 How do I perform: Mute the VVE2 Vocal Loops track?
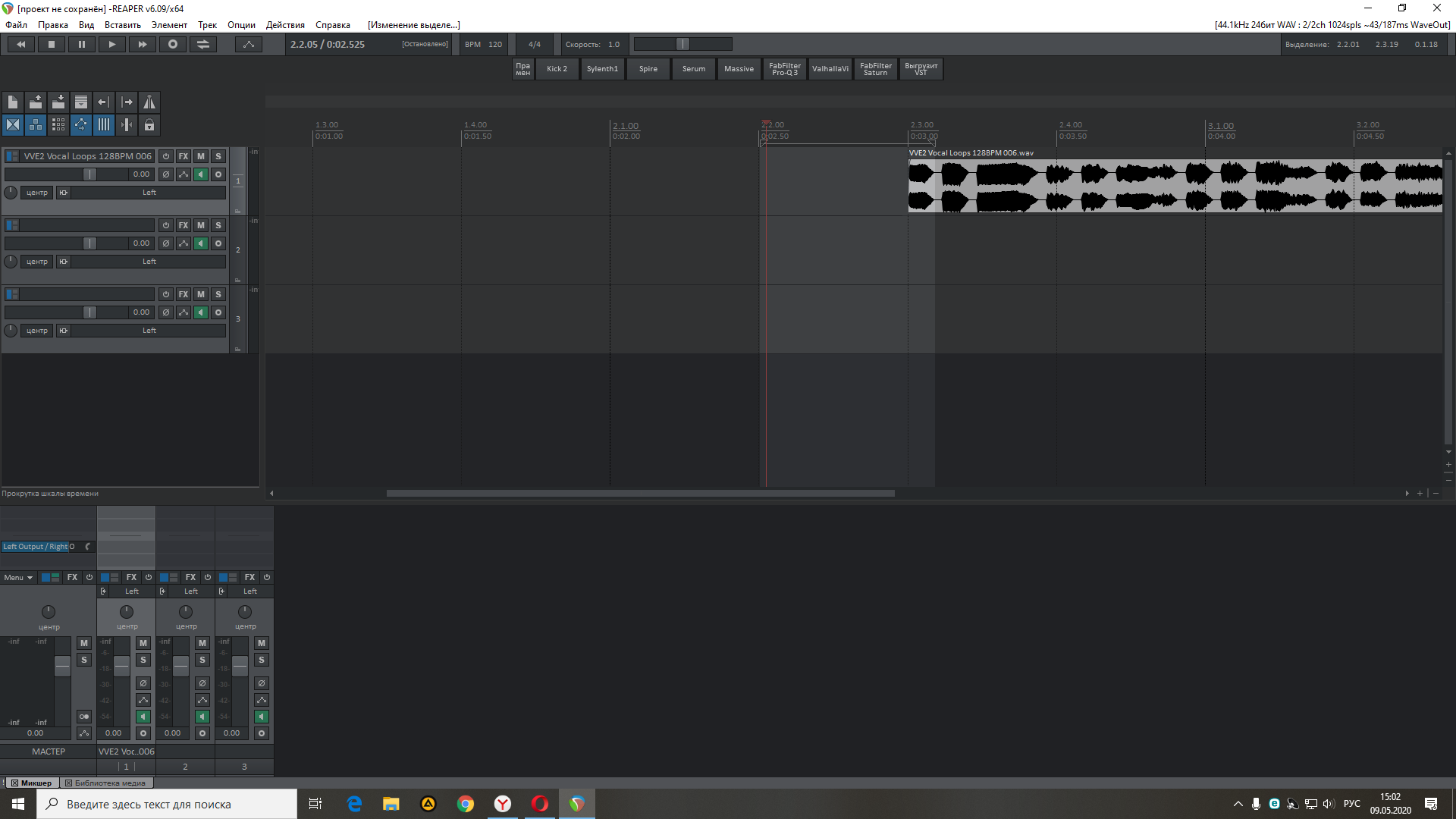[x=201, y=156]
